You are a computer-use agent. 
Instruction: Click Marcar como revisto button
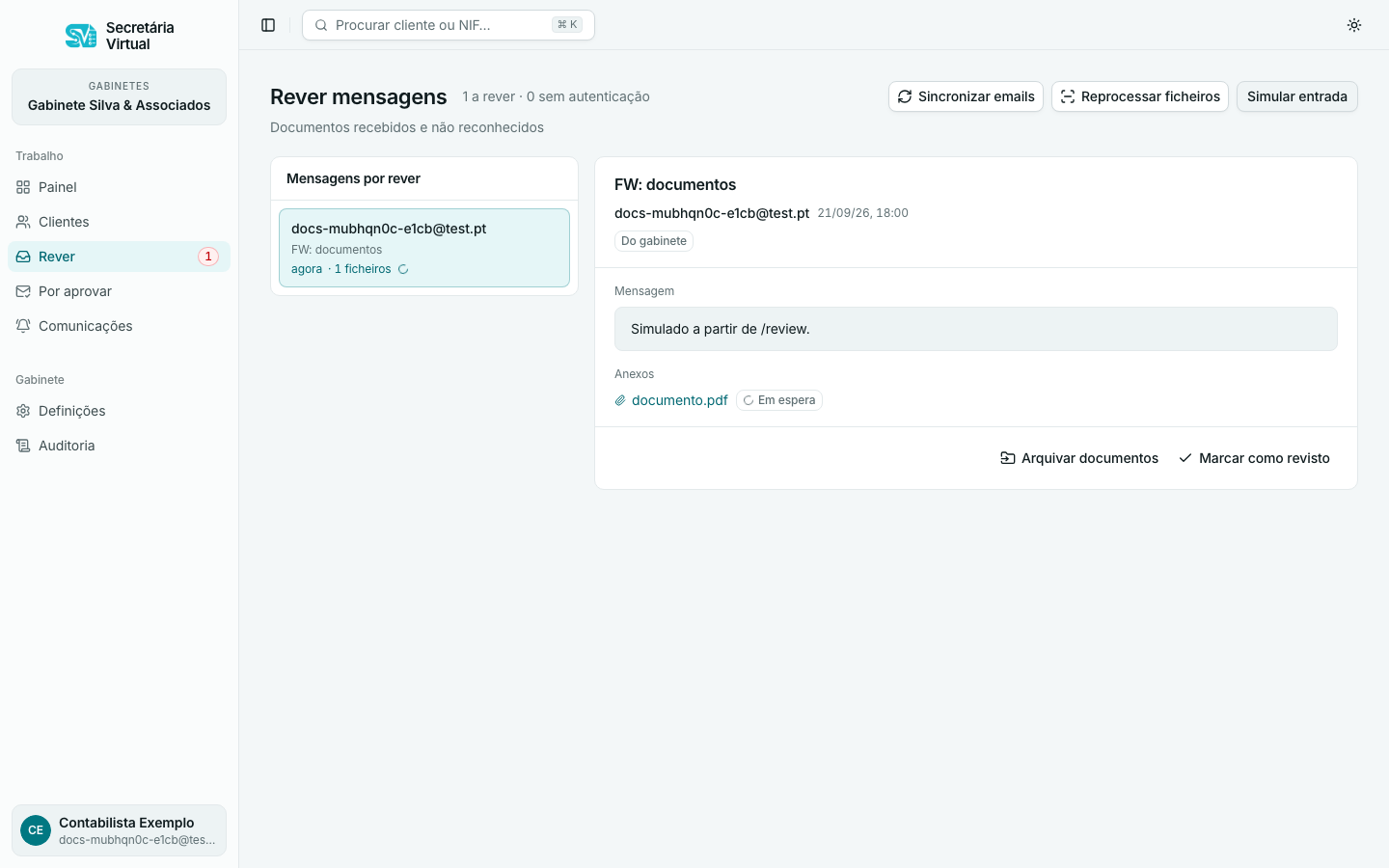pos(1254,458)
